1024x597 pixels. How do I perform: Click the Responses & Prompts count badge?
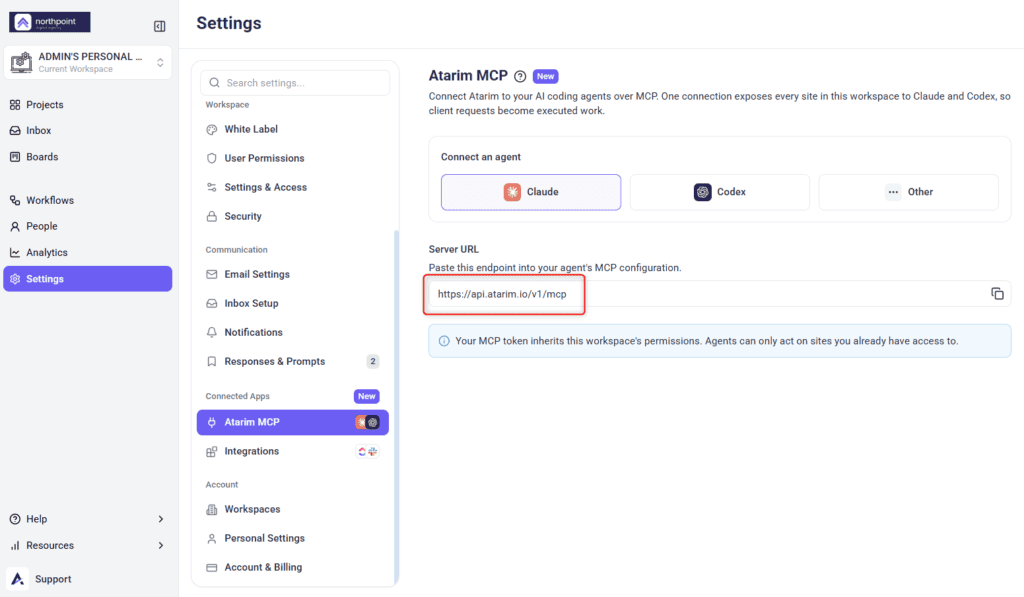click(x=373, y=361)
